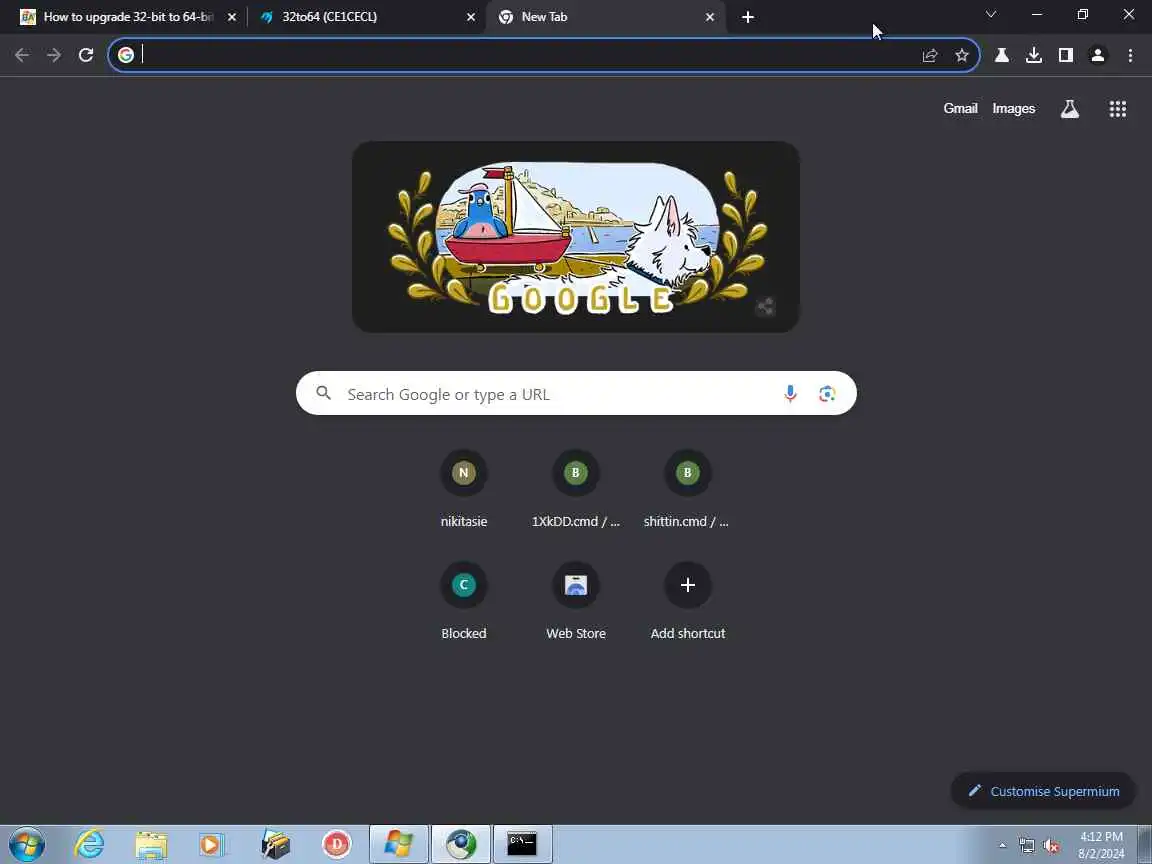Screen dimensions: 1152x864
Task: Open Windows Explorer folder in taskbar
Action: click(151, 844)
